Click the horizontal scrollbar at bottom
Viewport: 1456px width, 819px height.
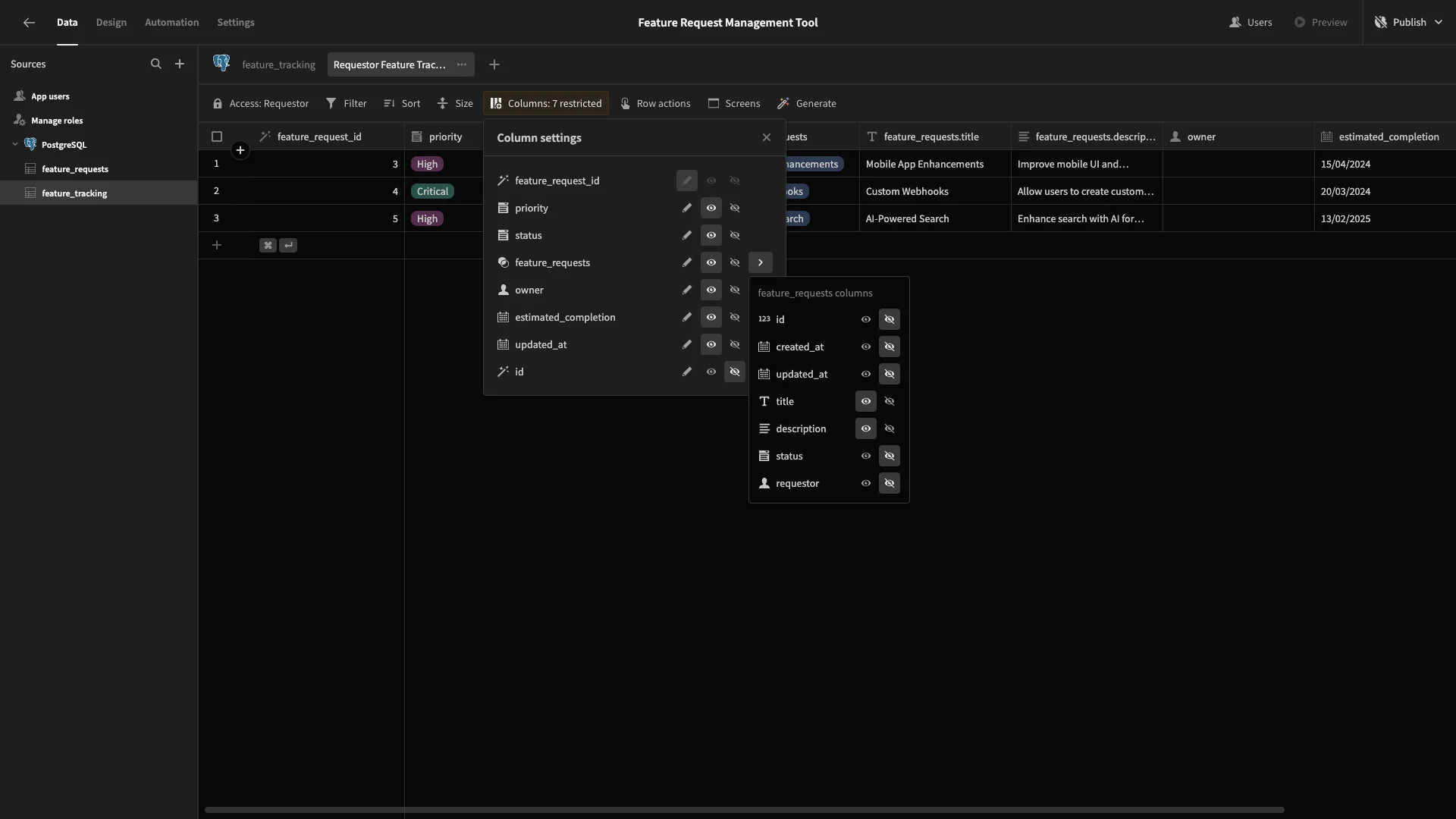(x=744, y=810)
